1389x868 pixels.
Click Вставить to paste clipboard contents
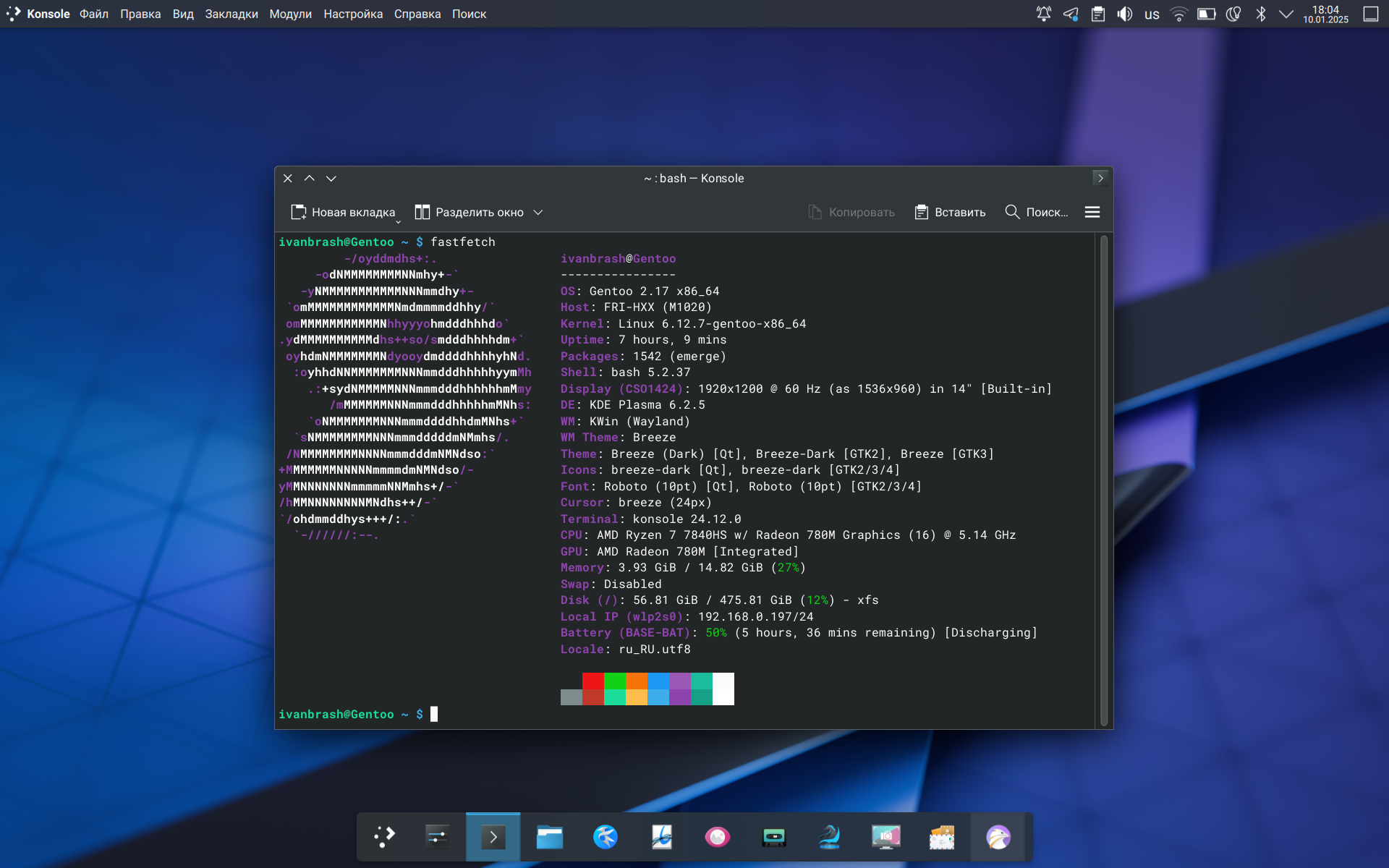pos(950,212)
